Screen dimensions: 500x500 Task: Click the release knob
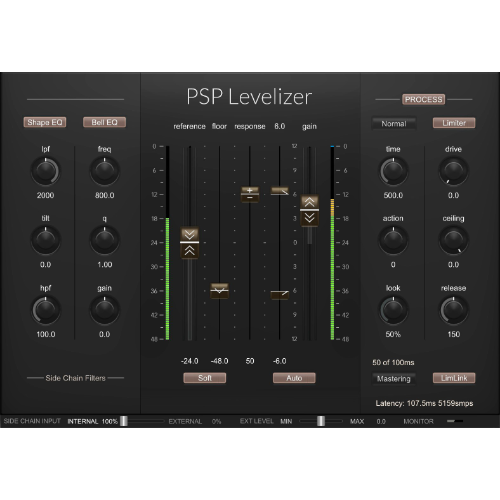tap(453, 310)
